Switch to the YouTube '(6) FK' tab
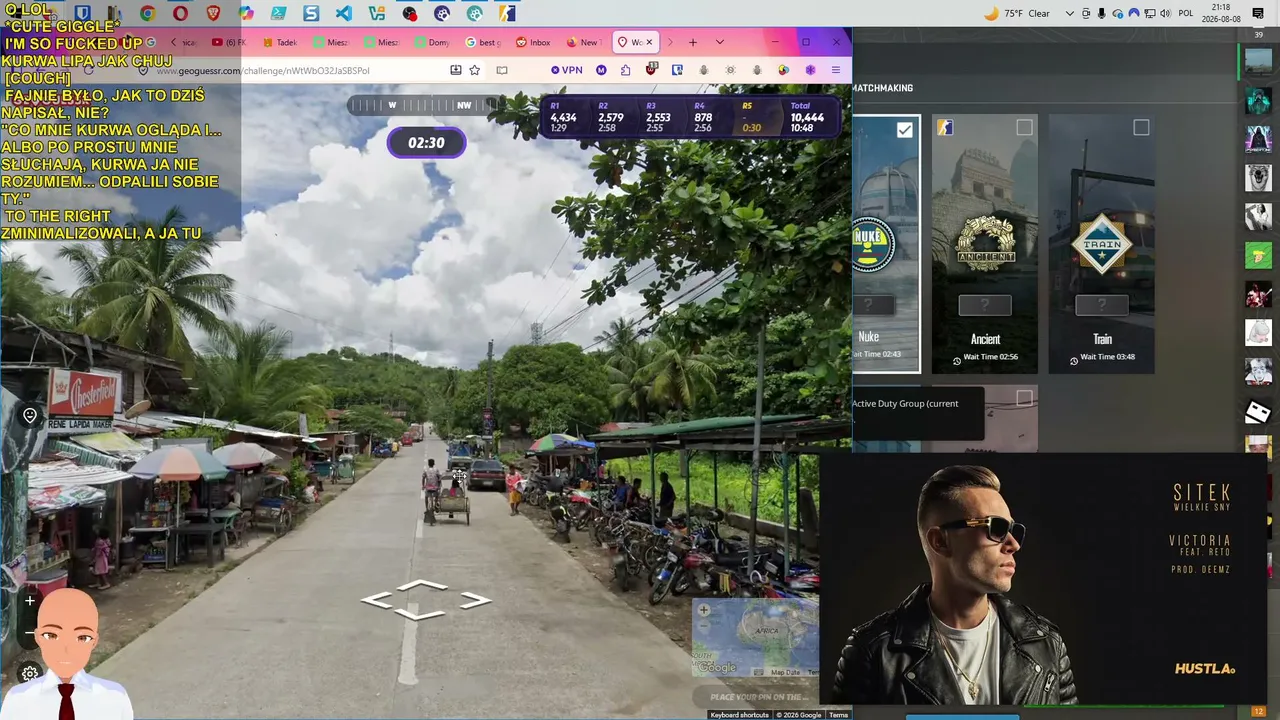 [x=229, y=42]
